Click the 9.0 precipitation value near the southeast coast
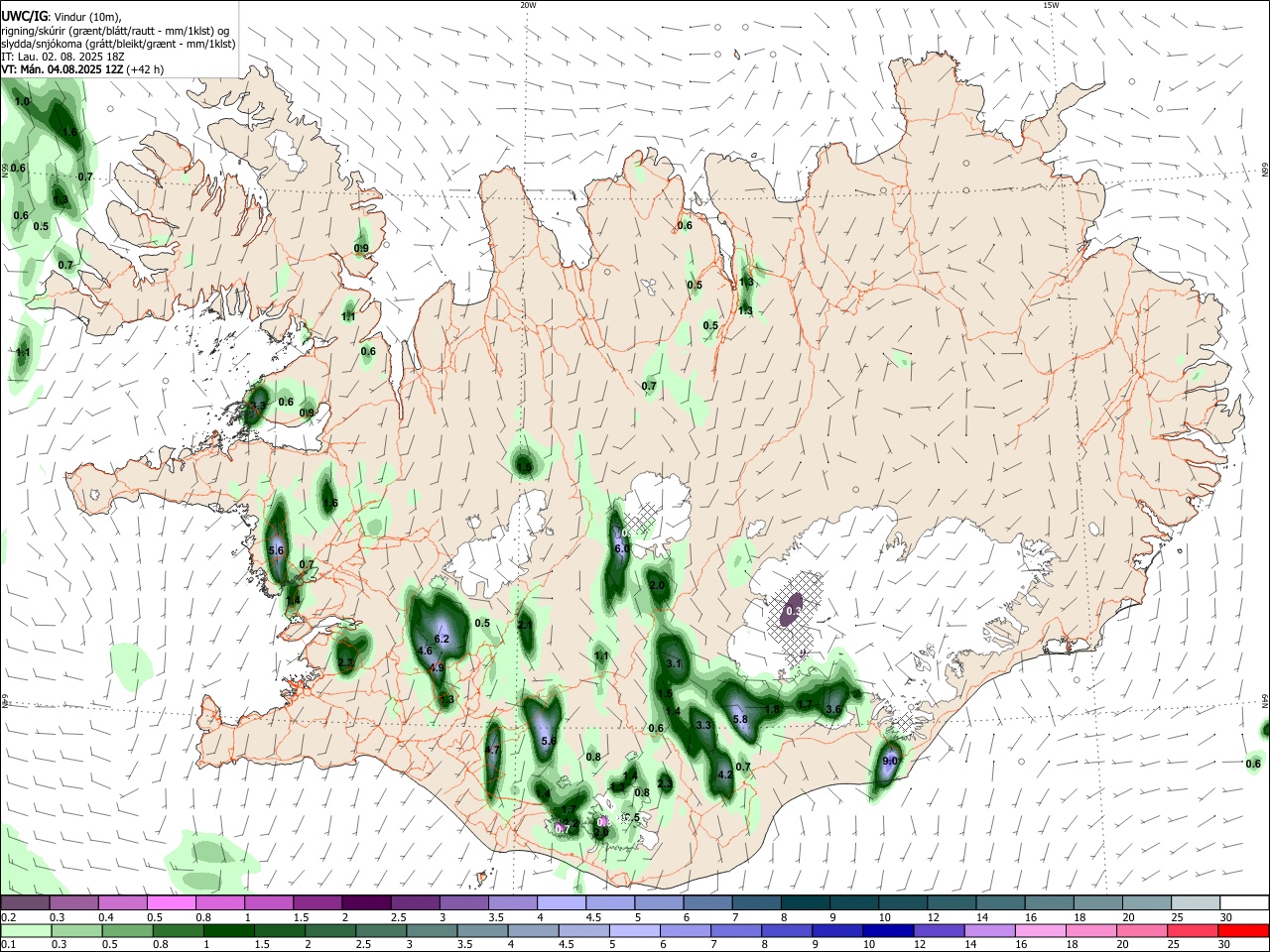This screenshot has height=952, width=1270. click(x=890, y=761)
